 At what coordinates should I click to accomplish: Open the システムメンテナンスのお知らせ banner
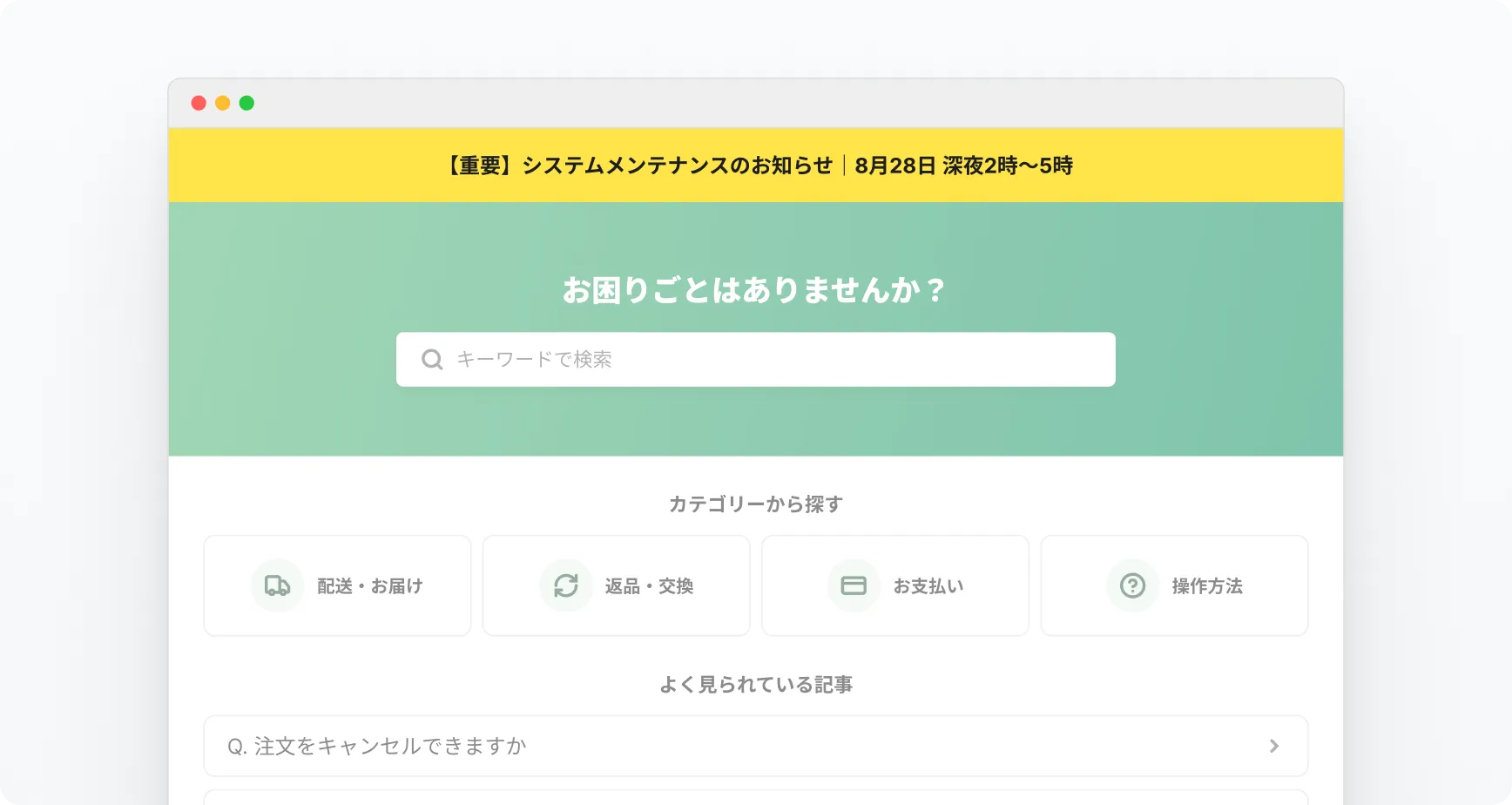pyautogui.click(x=756, y=166)
